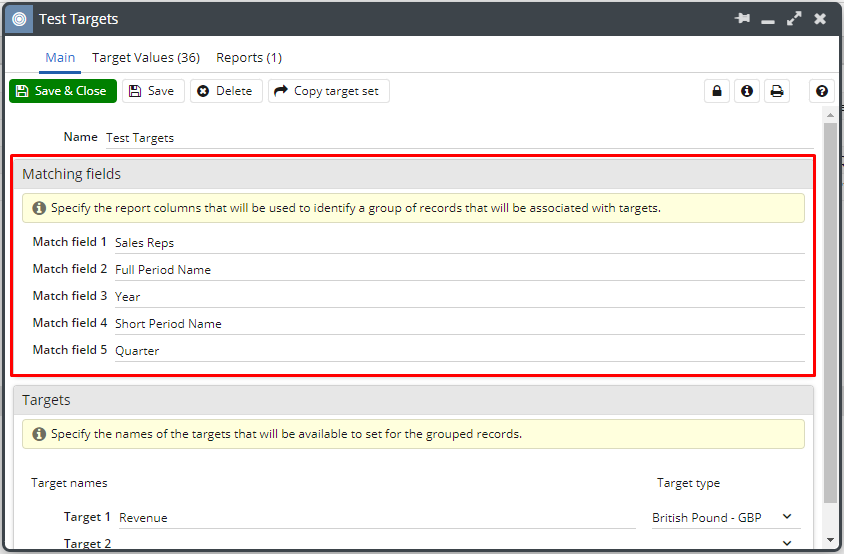
Task: Edit Match field 3 Year
Action: pyautogui.click(x=460, y=297)
